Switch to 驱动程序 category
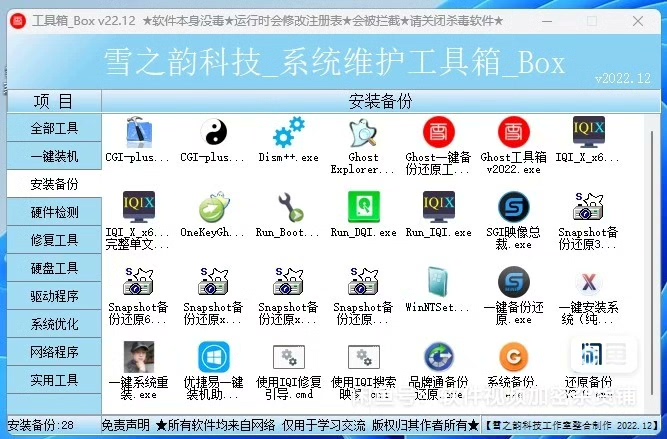 (x=54, y=296)
